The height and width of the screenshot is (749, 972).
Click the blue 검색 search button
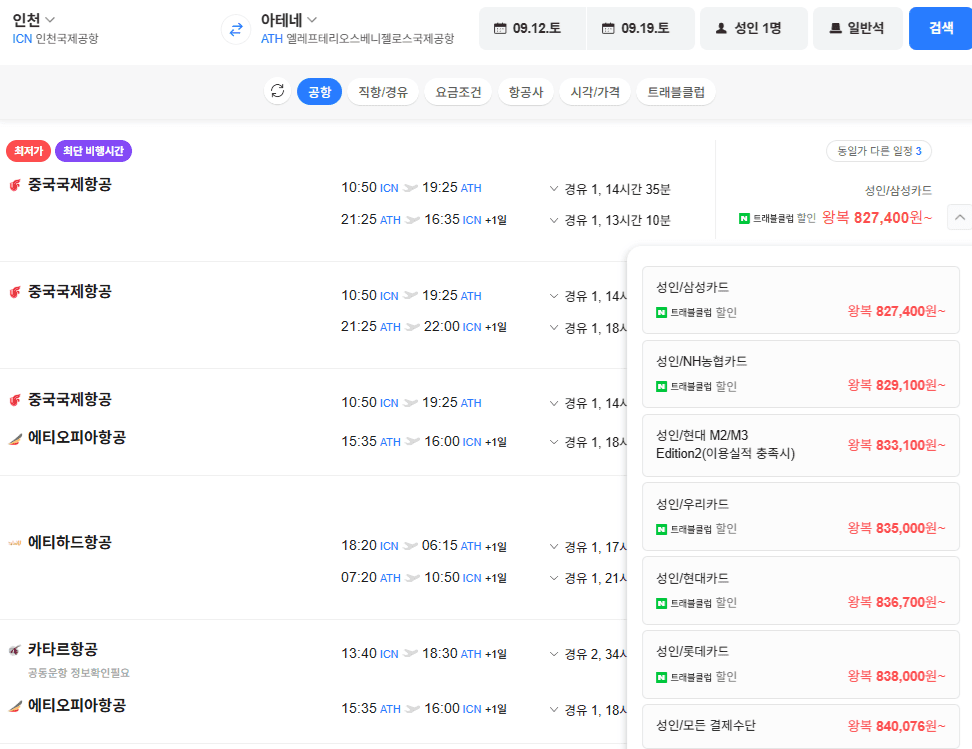point(940,29)
